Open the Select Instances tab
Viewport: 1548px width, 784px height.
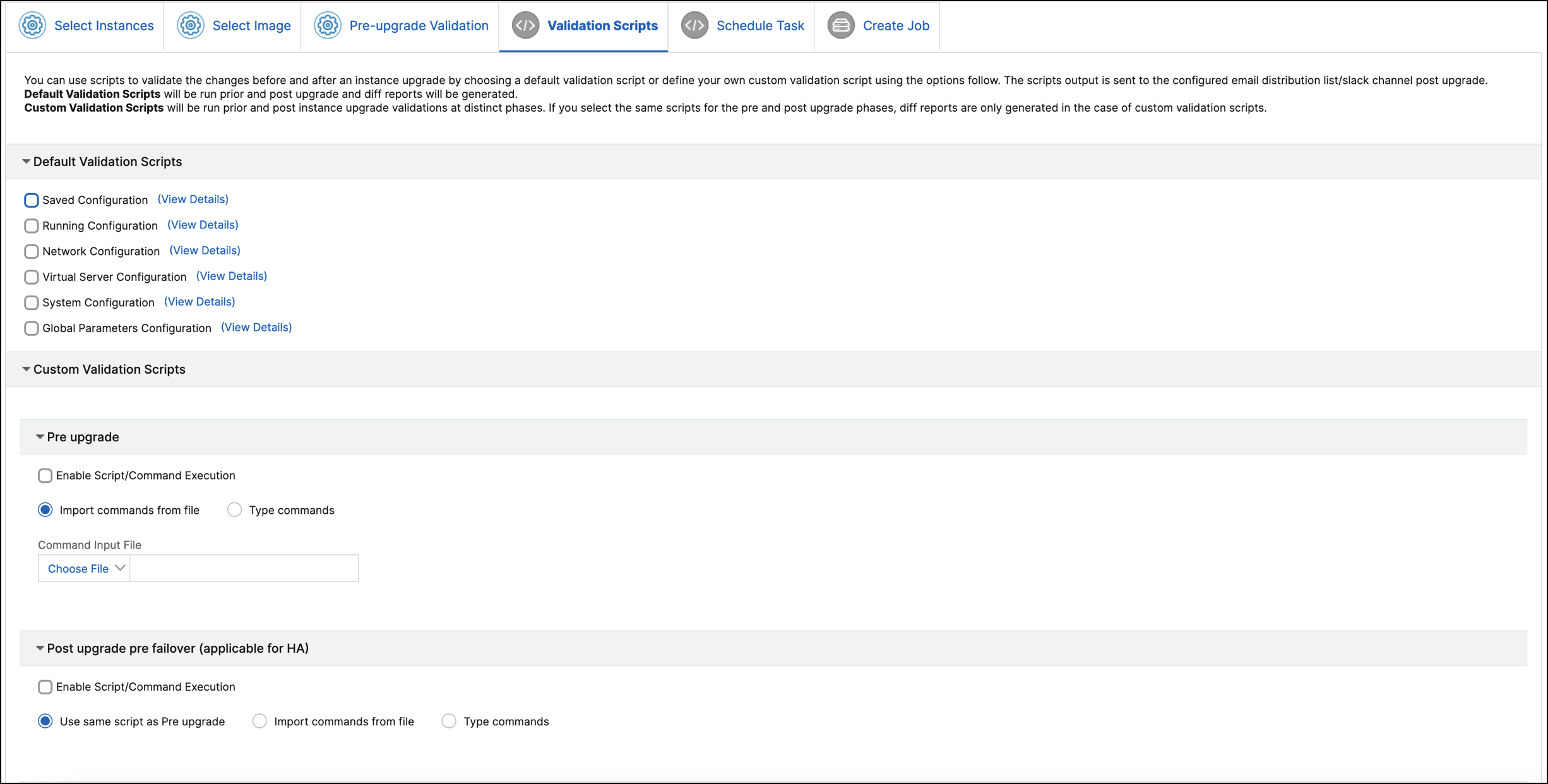coord(85,26)
